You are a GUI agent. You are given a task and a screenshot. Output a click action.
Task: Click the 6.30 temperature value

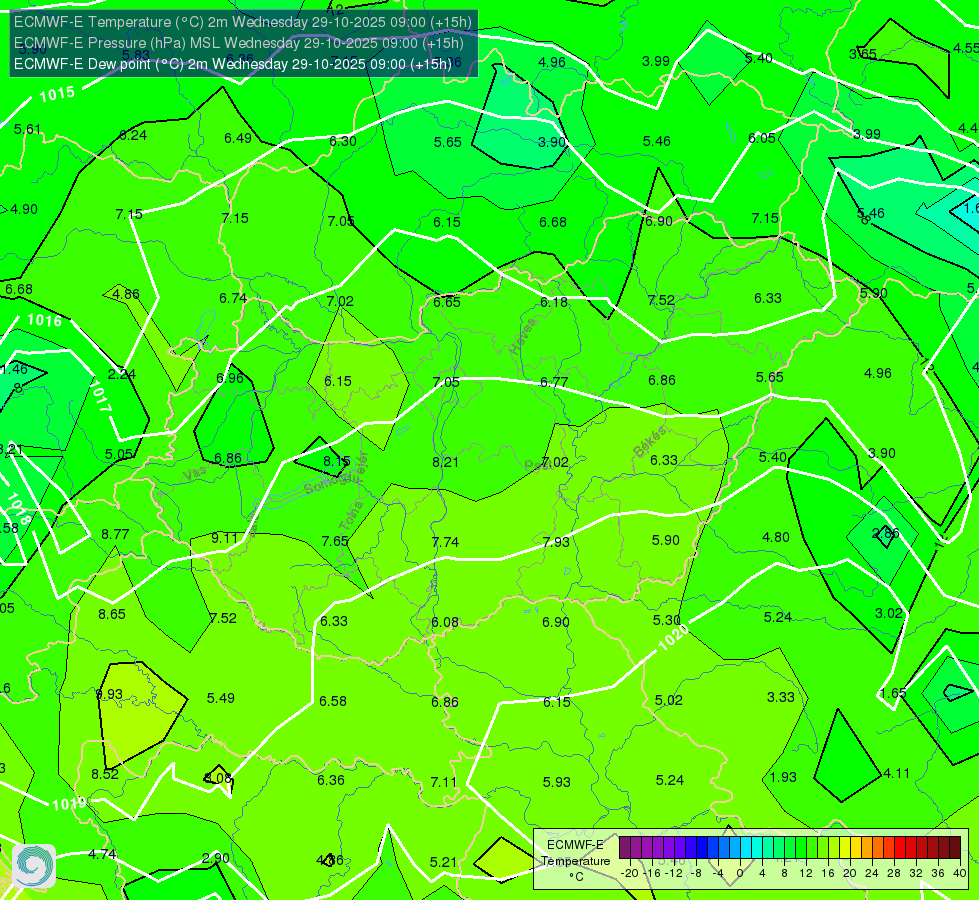point(343,141)
